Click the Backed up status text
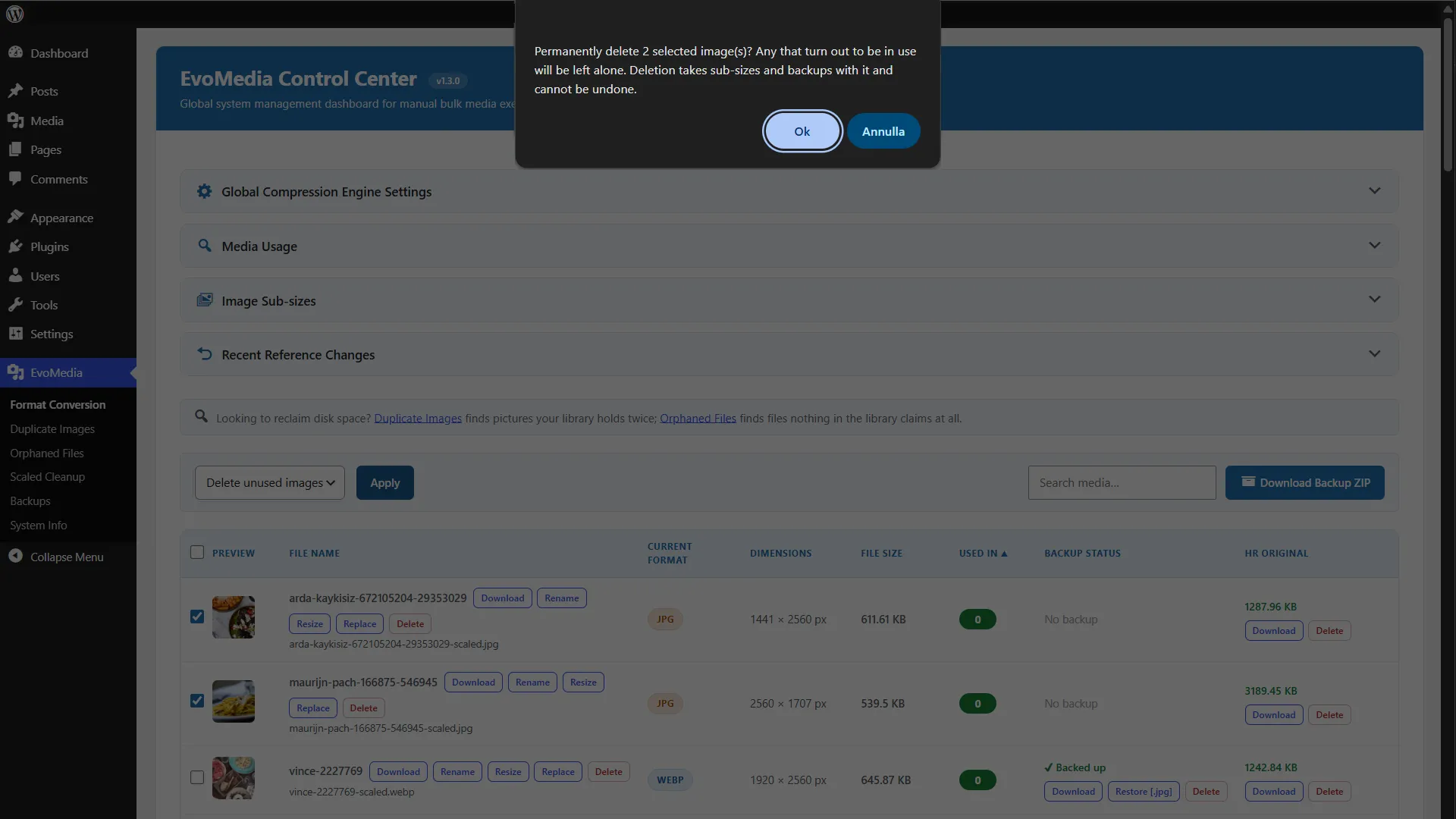 point(1075,767)
